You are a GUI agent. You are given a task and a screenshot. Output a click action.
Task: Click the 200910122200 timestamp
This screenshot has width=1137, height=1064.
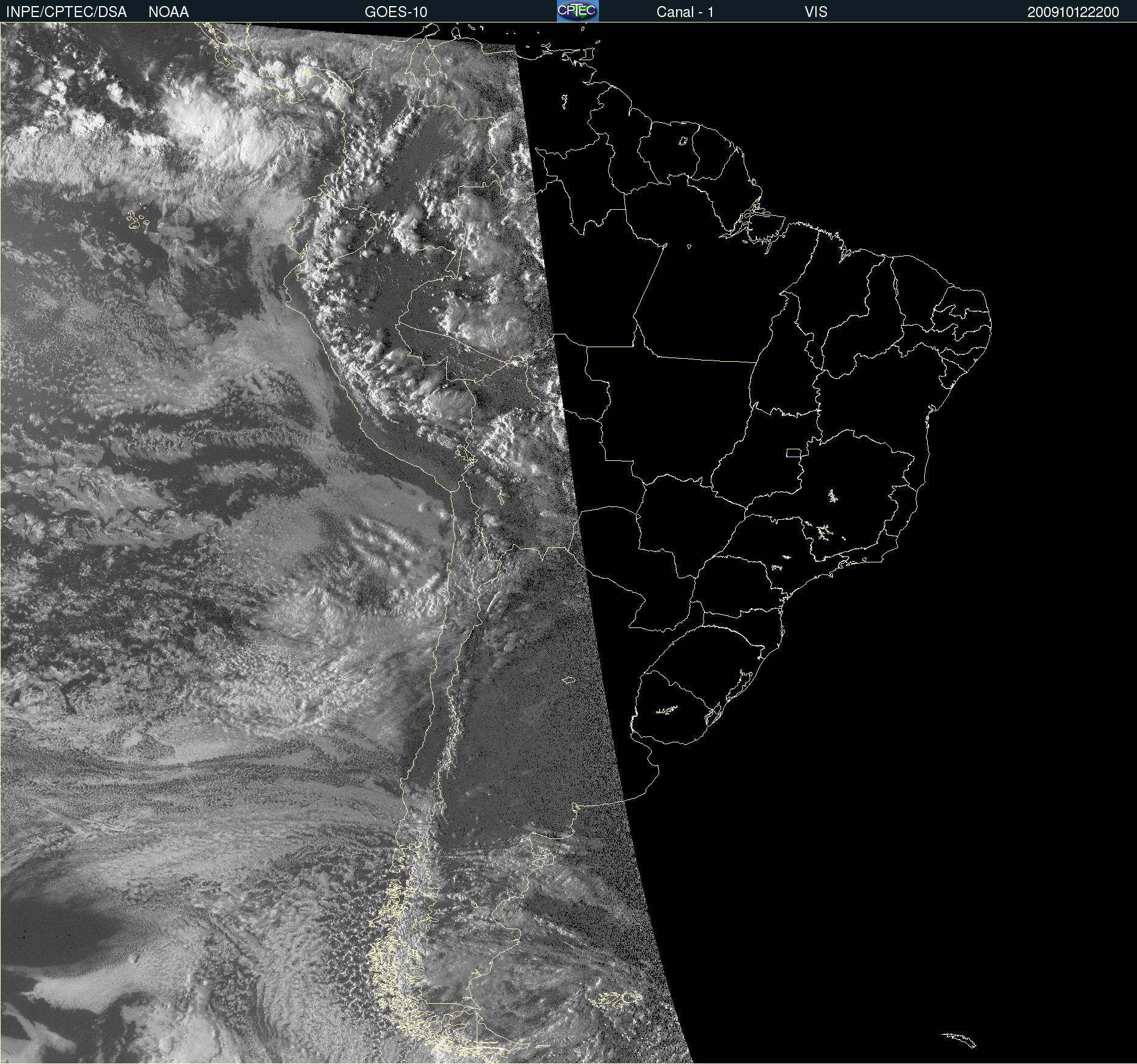click(1073, 12)
